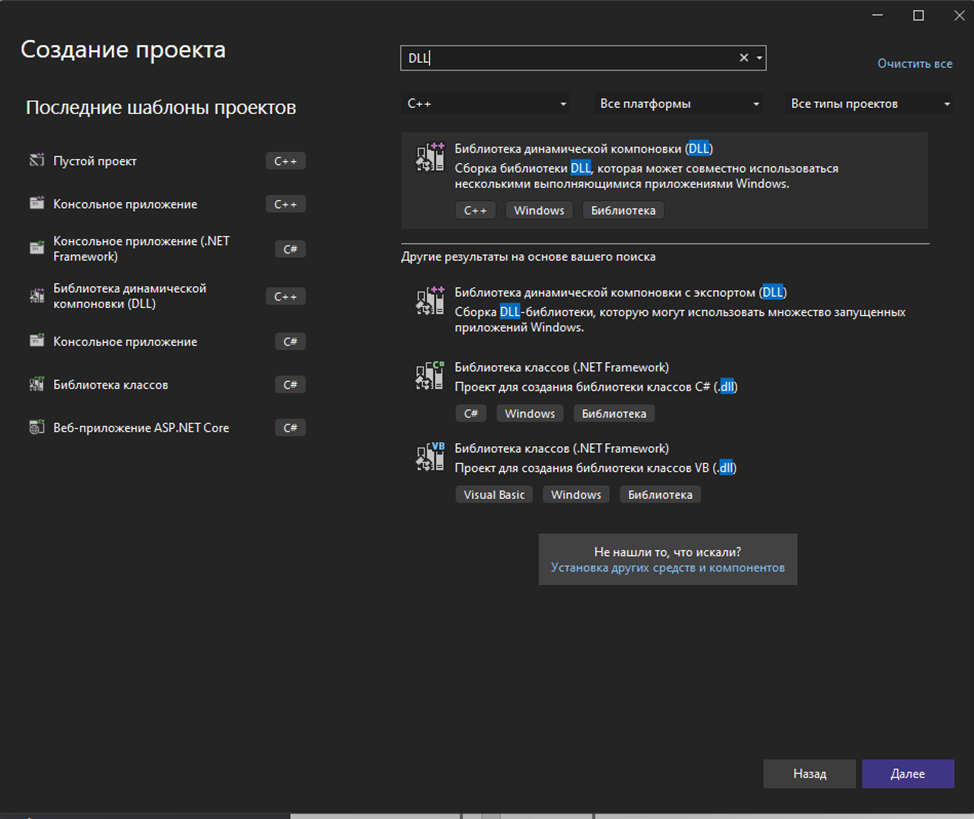
Task: Click the C++ Консольное приложение icon in recent list
Action: [37, 203]
